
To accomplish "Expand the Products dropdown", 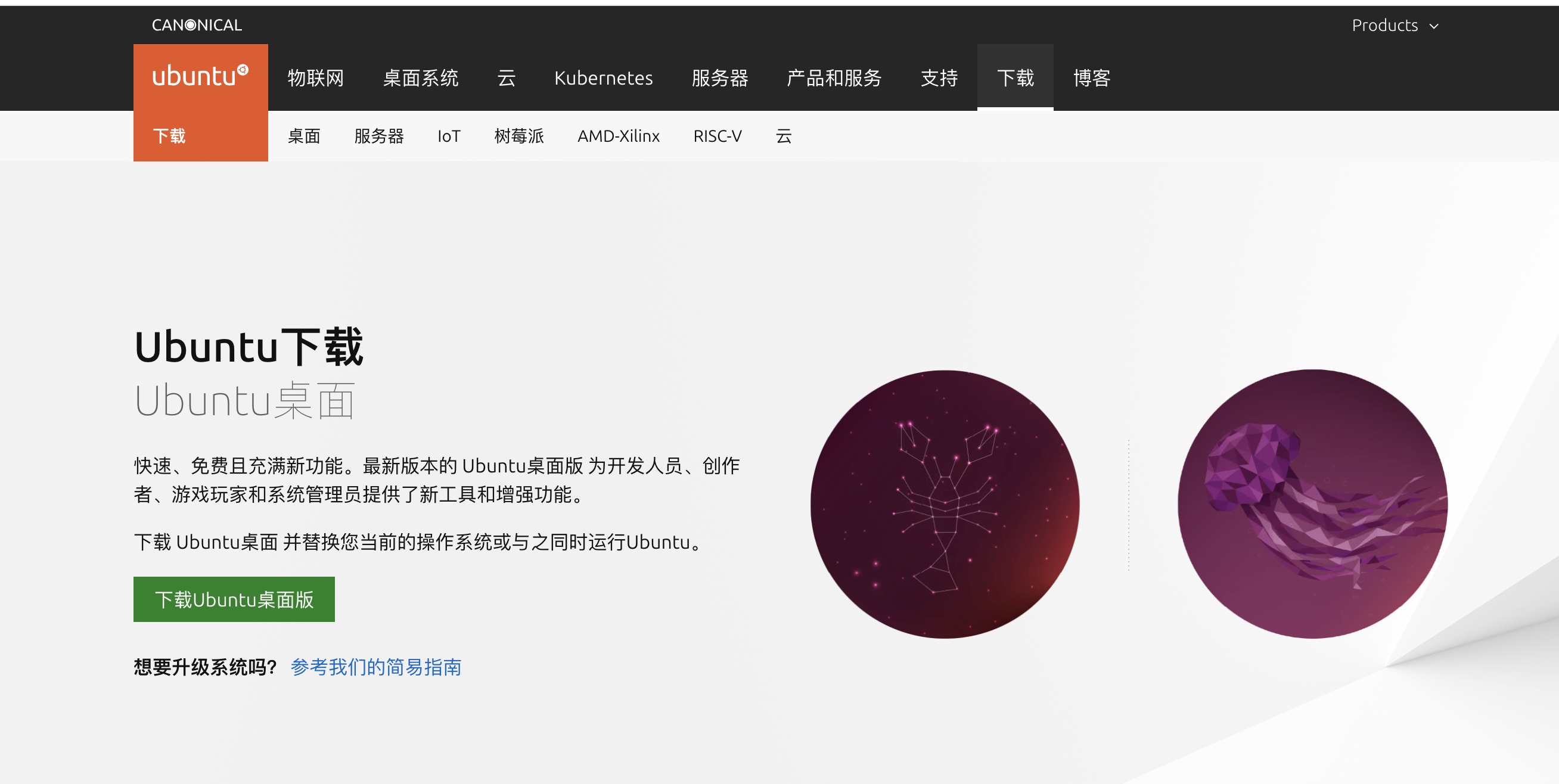I will click(1393, 25).
